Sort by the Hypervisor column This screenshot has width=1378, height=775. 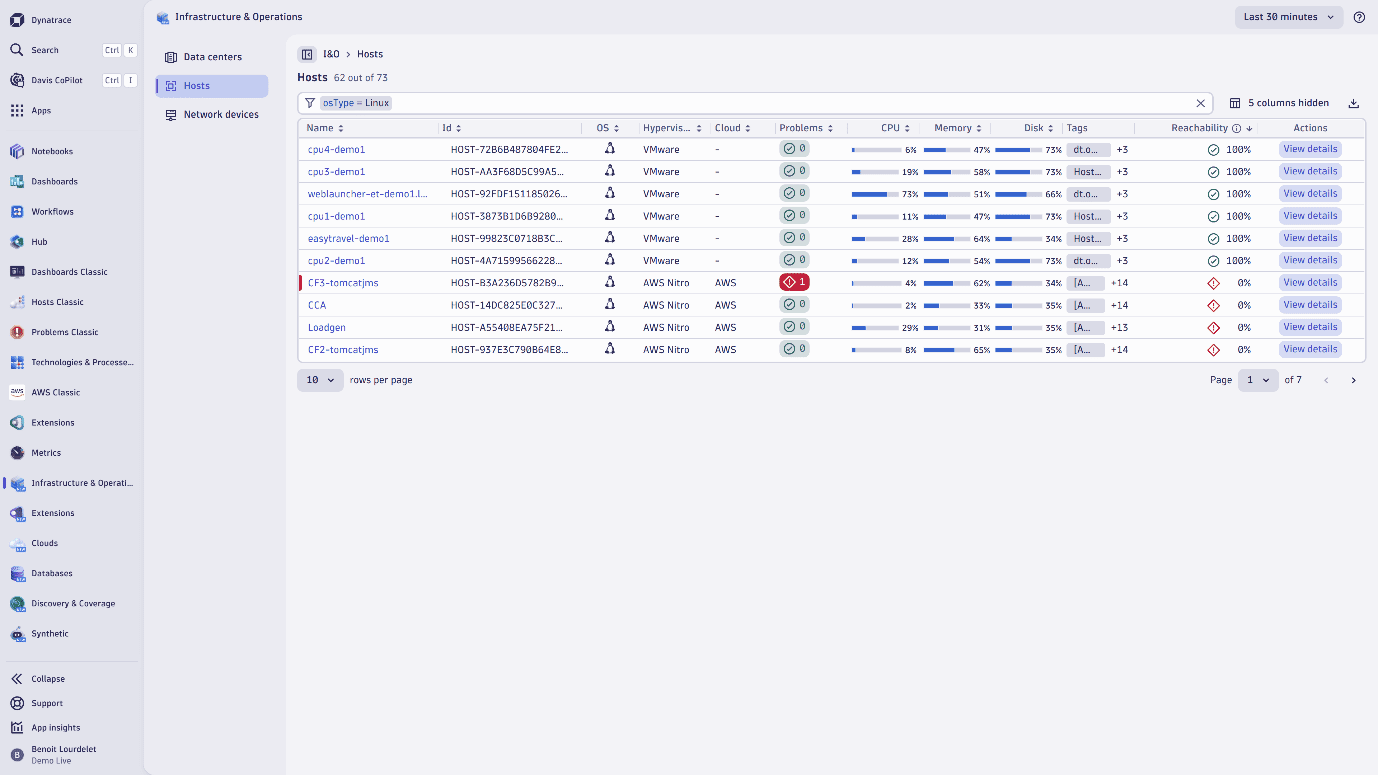pyautogui.click(x=672, y=128)
